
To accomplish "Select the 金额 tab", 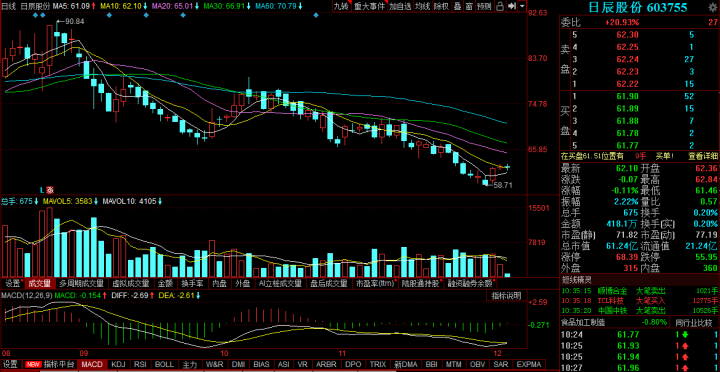I will [x=165, y=283].
